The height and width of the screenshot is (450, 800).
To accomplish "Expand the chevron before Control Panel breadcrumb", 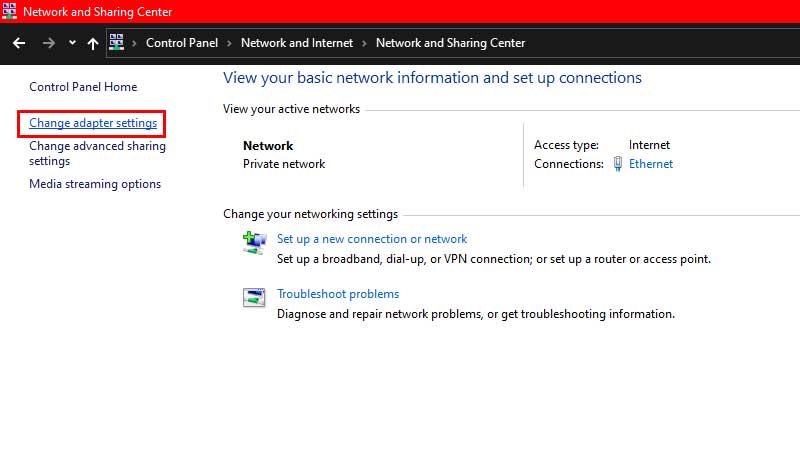I will tap(135, 43).
